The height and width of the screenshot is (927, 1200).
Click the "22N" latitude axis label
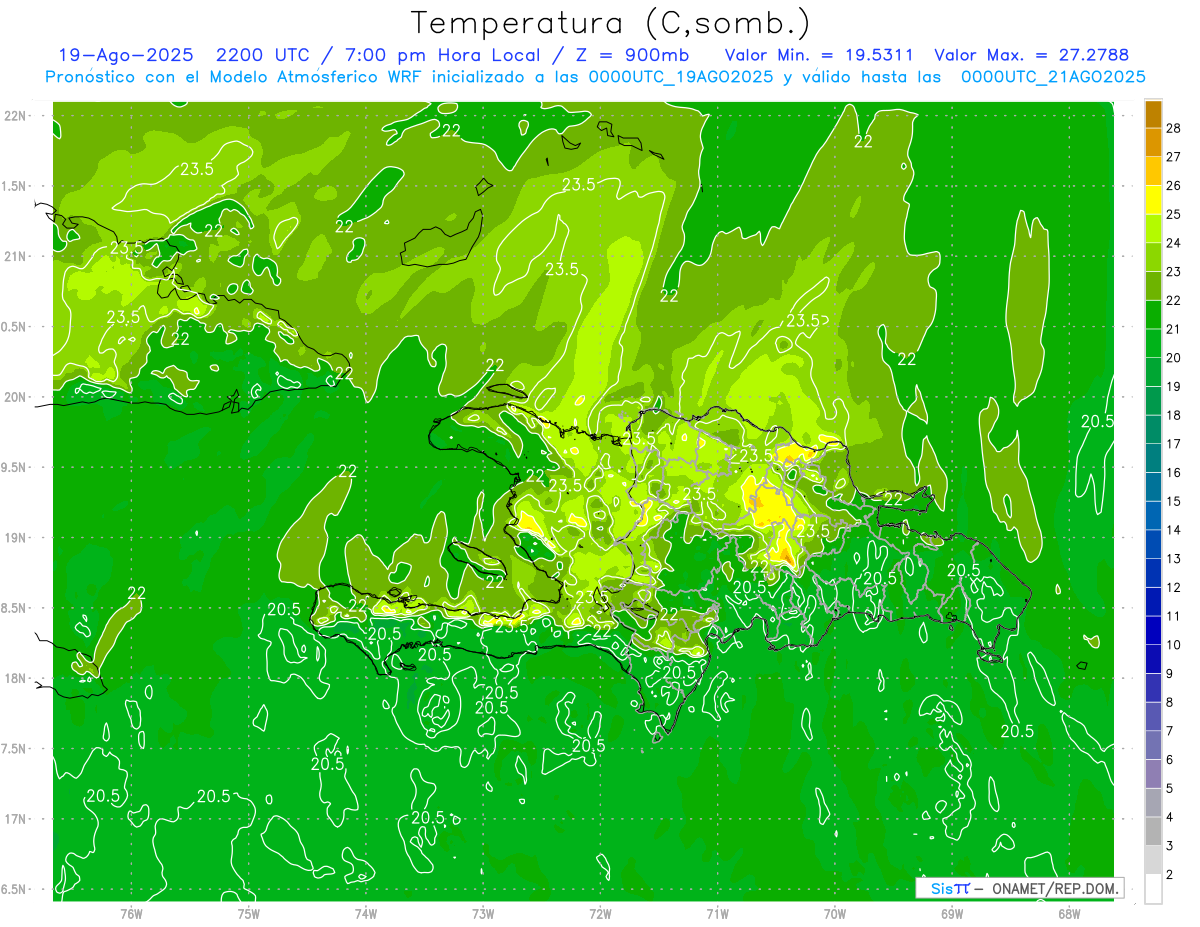pyautogui.click(x=15, y=116)
